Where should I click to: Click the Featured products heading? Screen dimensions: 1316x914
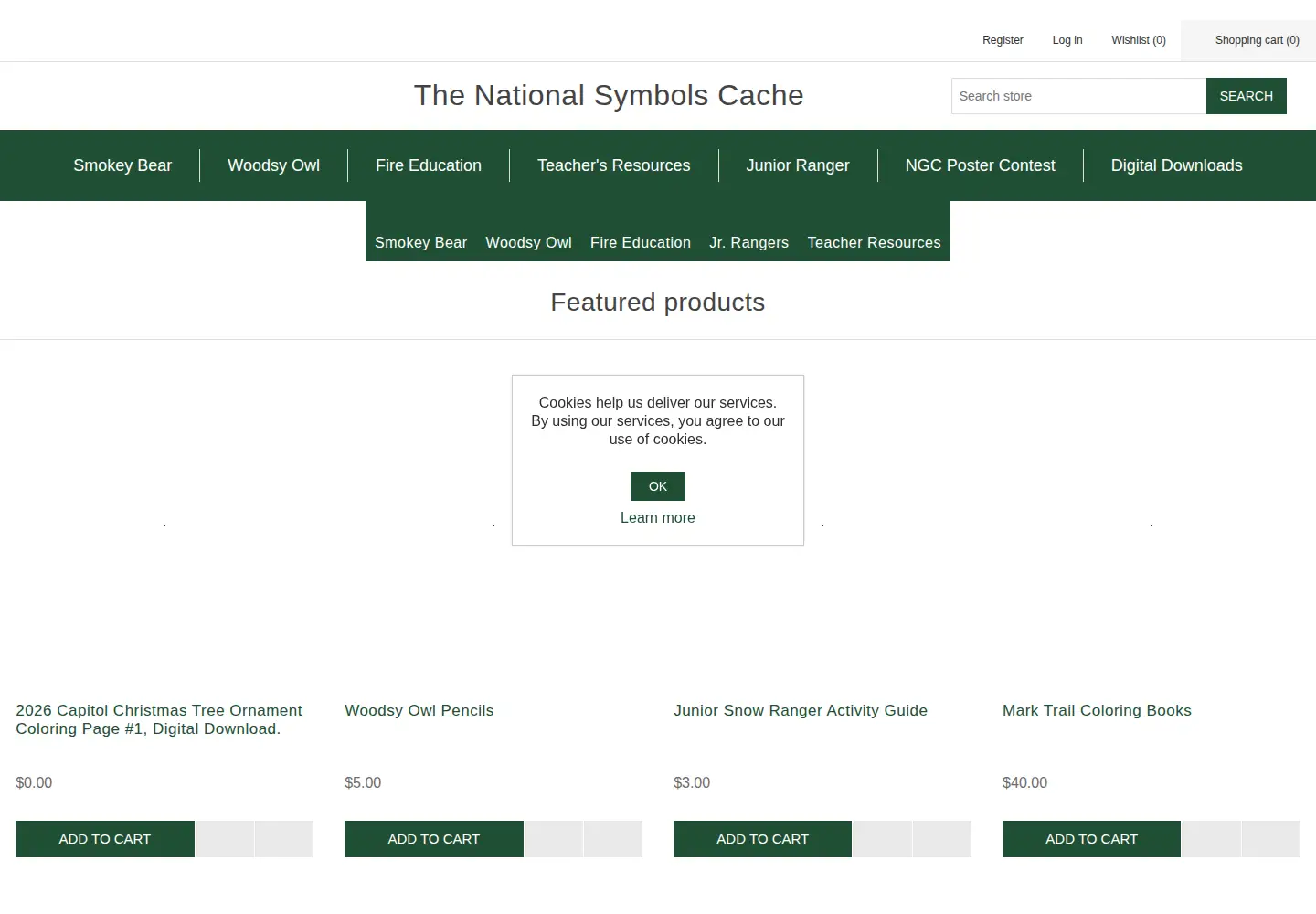pyautogui.click(x=658, y=303)
